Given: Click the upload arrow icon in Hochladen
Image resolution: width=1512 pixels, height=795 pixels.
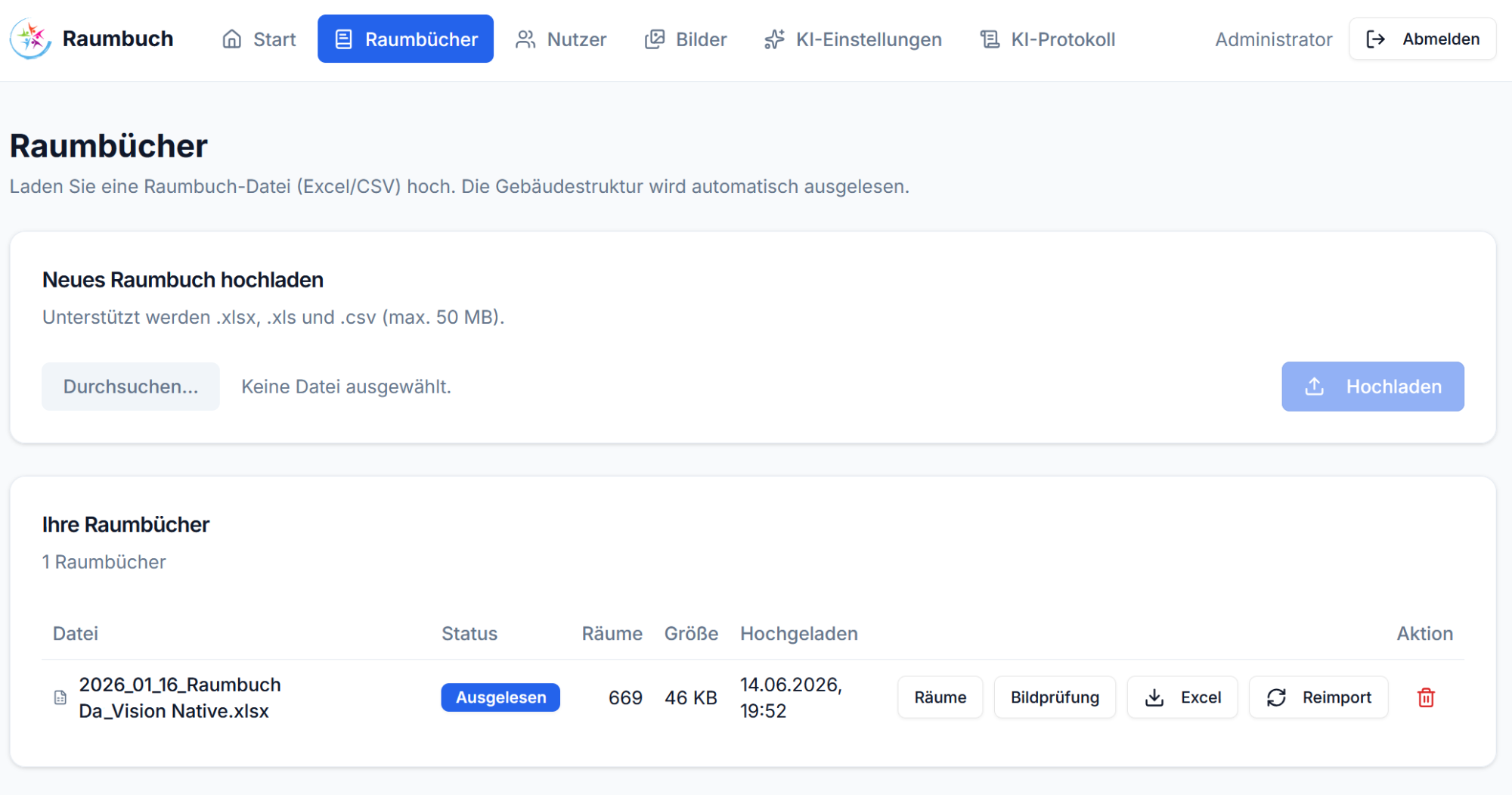Looking at the screenshot, I should pyautogui.click(x=1315, y=387).
